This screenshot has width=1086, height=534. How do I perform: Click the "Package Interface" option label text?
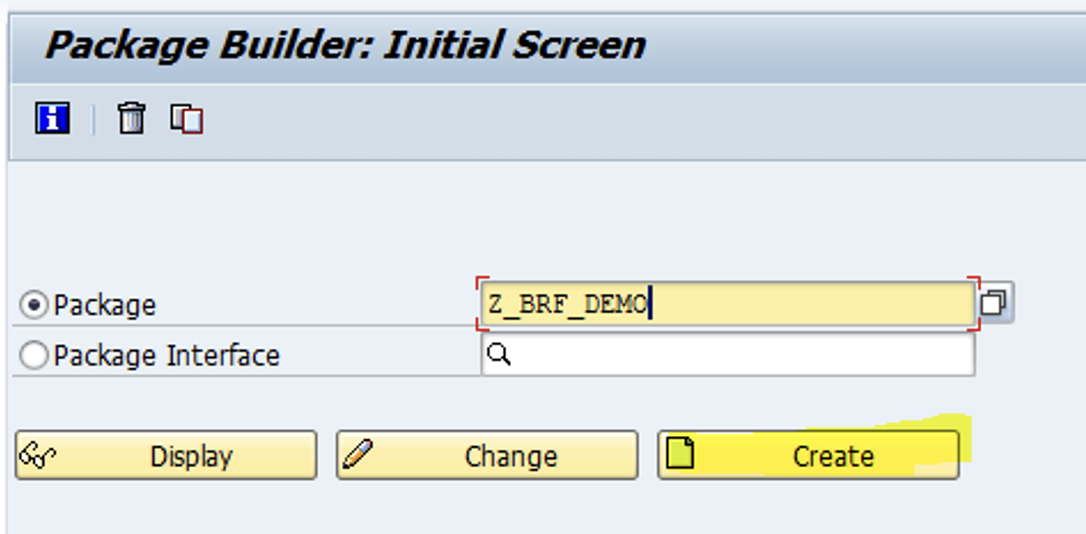pyautogui.click(x=166, y=356)
